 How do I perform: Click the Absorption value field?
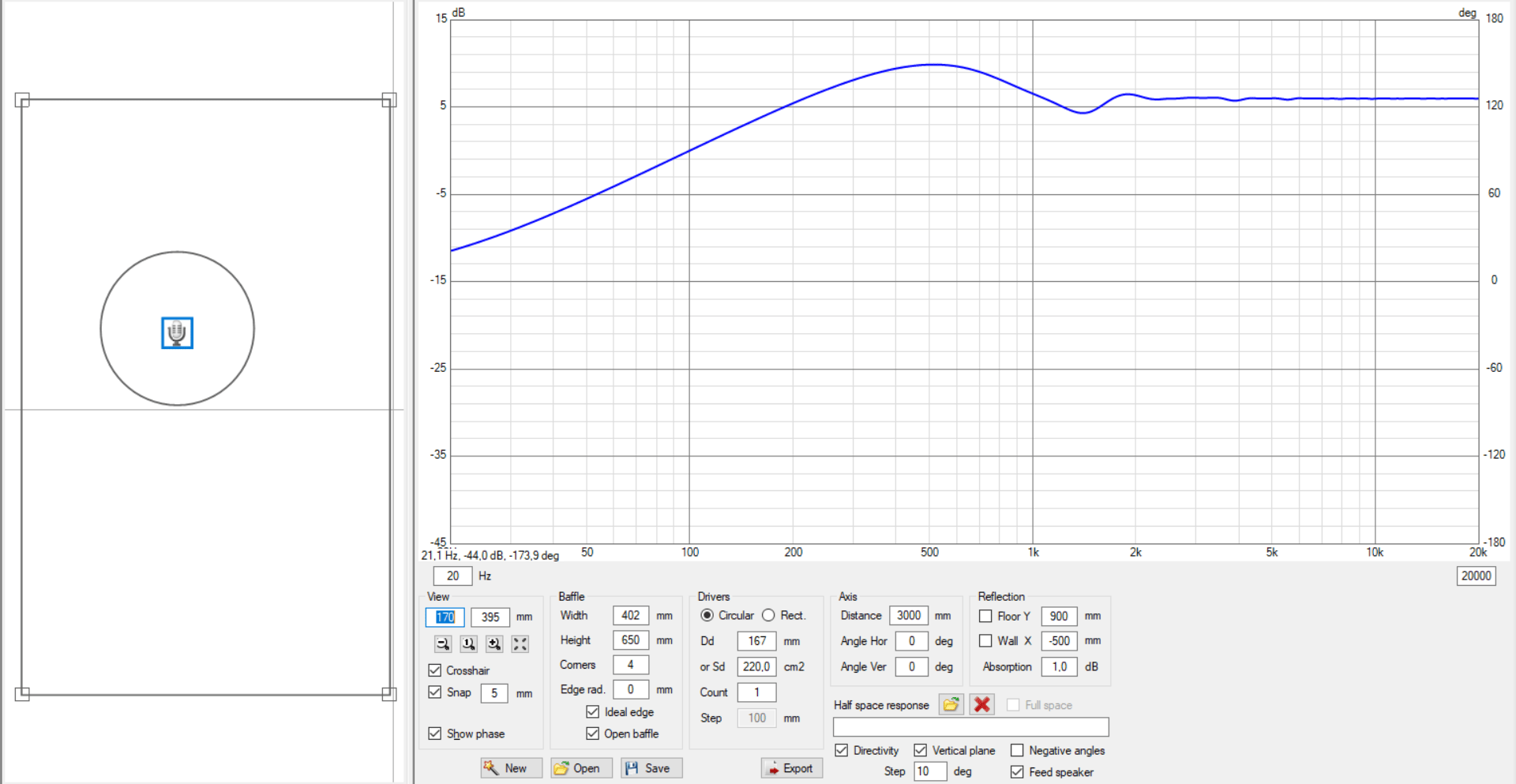pos(1060,666)
